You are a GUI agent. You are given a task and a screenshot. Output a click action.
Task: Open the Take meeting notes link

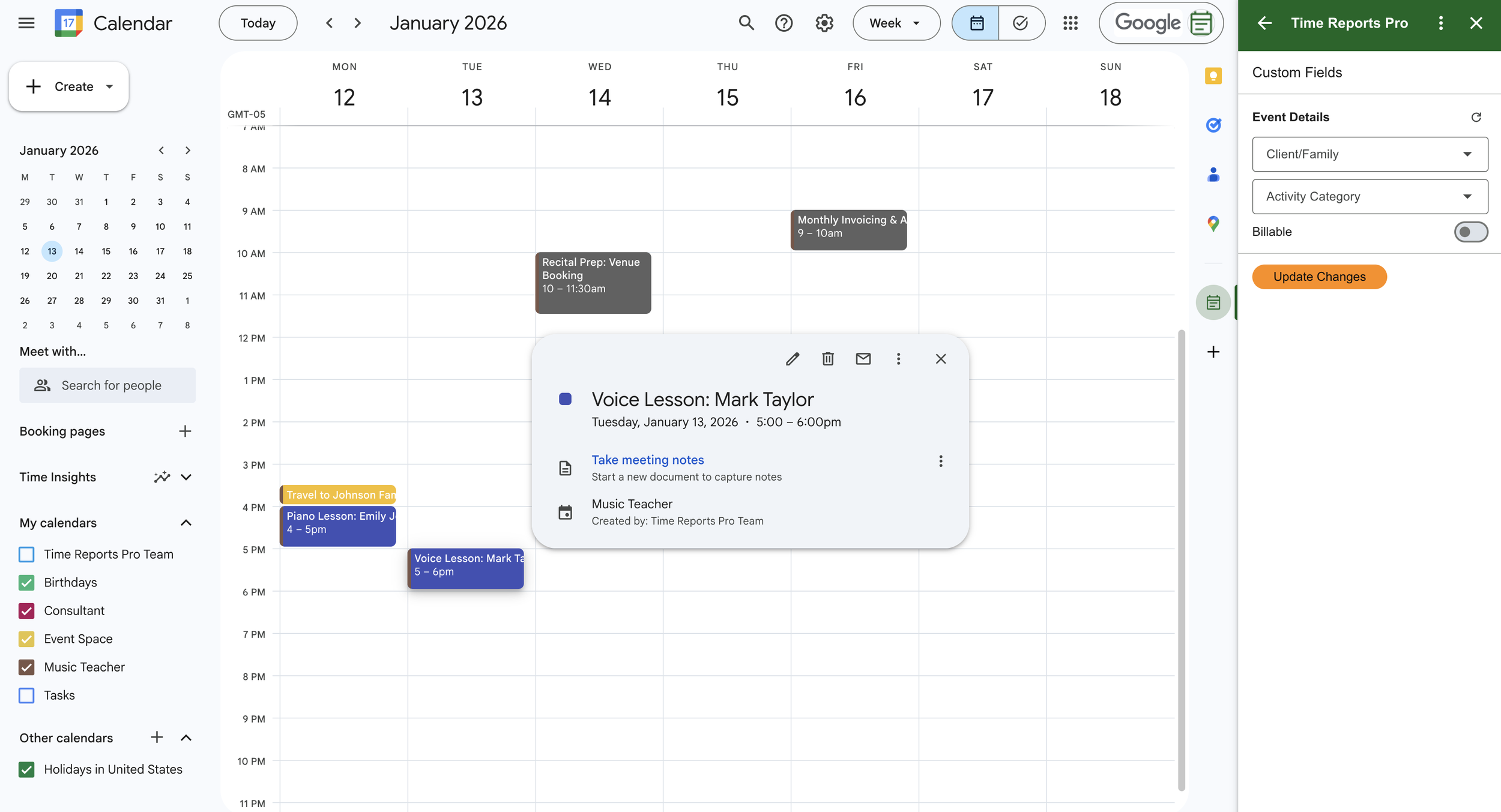(647, 460)
